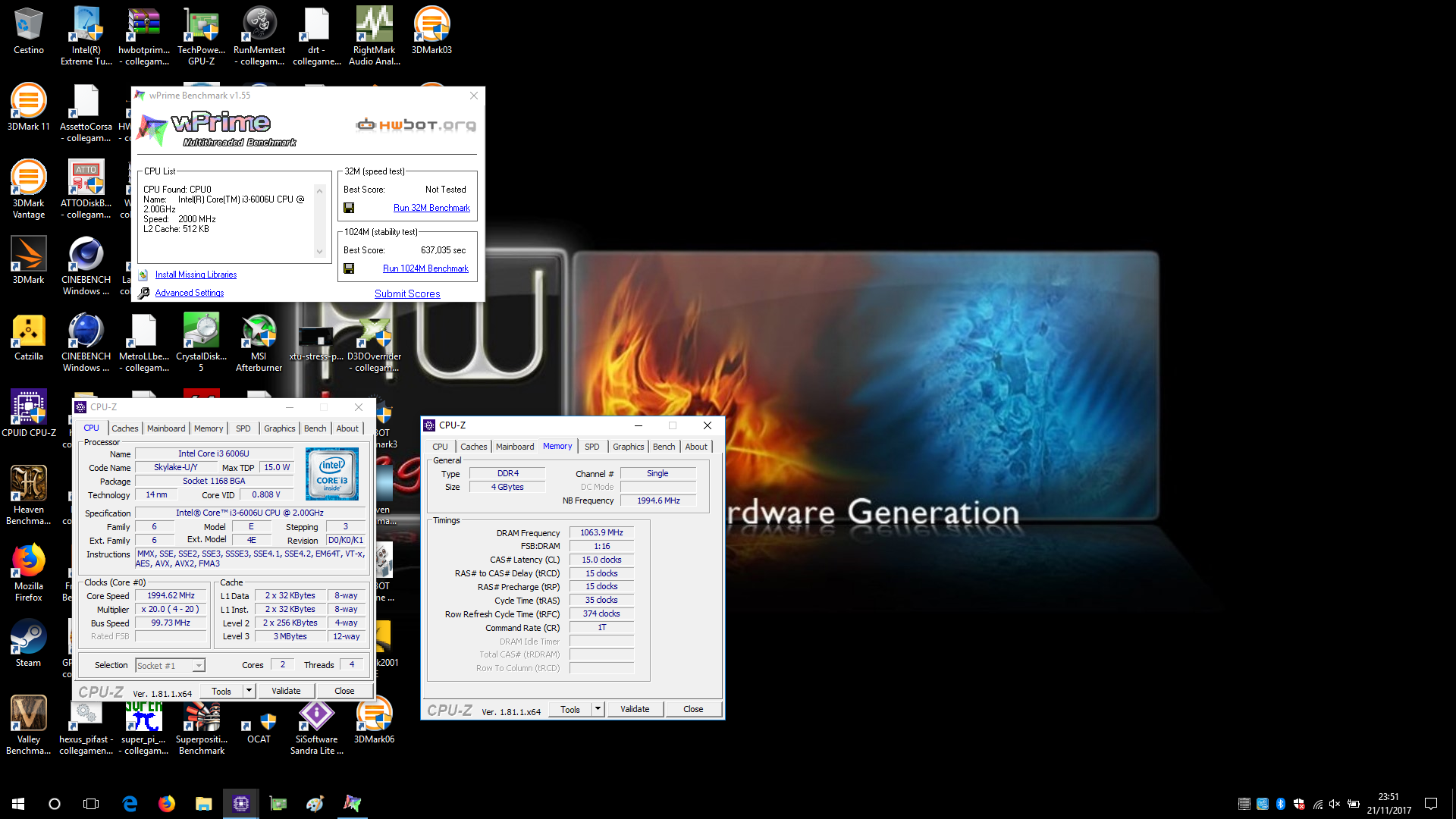Open Install Missing Libraries link
This screenshot has height=819, width=1456.
click(x=196, y=275)
